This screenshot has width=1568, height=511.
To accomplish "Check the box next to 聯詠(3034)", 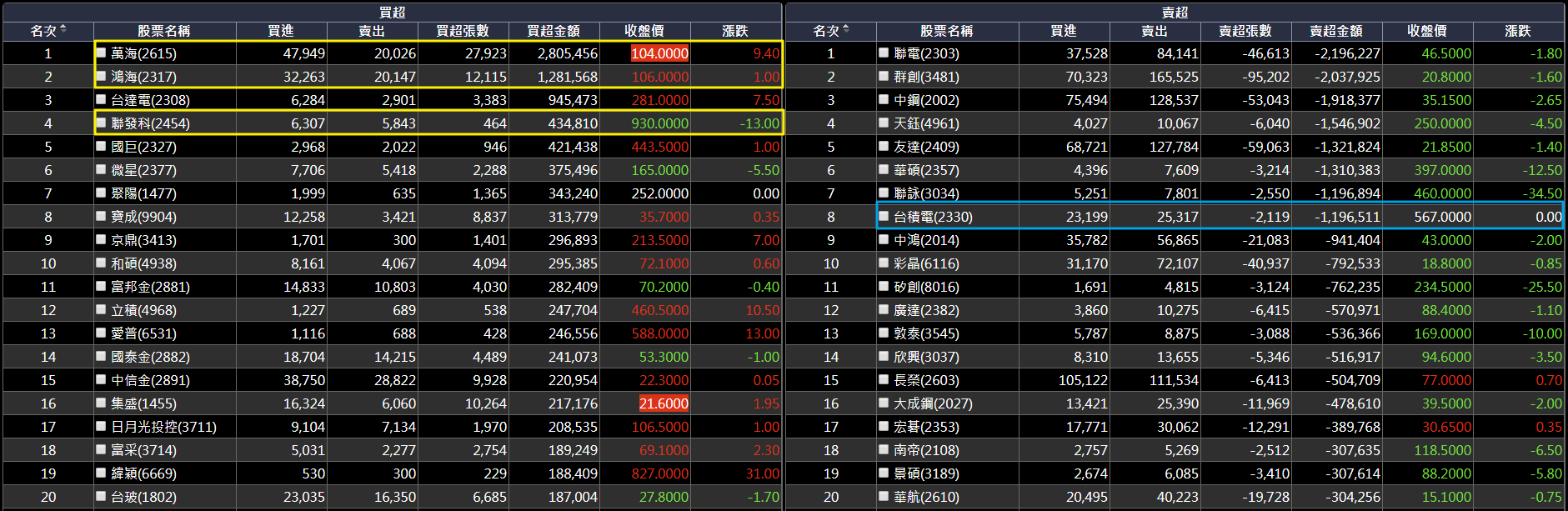I will (x=884, y=193).
